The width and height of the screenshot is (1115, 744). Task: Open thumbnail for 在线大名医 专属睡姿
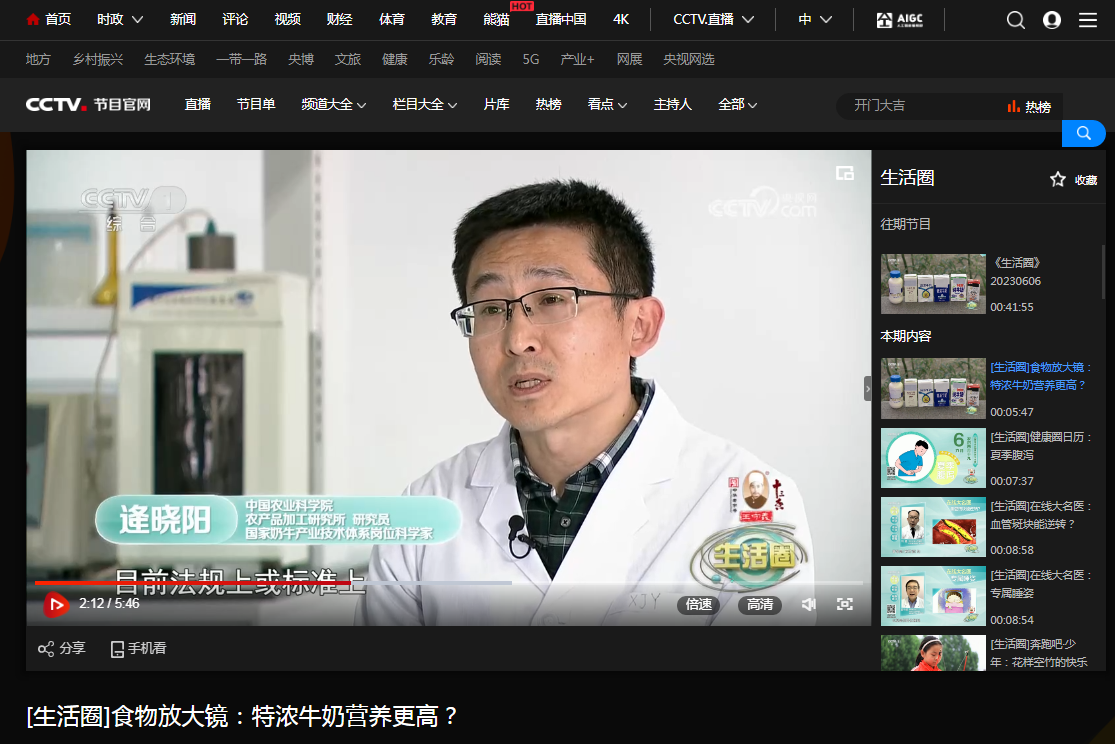933,596
